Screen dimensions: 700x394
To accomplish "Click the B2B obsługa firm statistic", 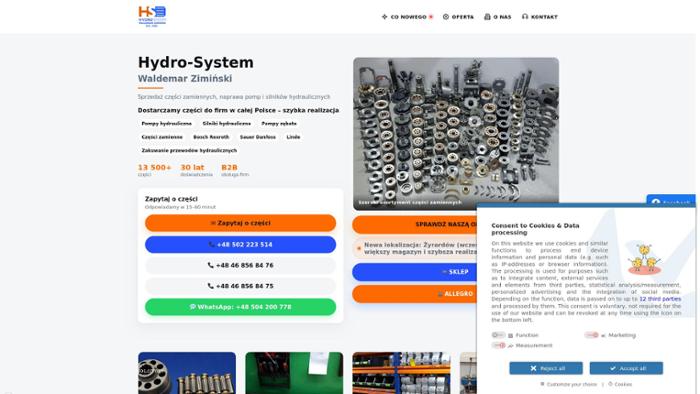I will [x=235, y=170].
